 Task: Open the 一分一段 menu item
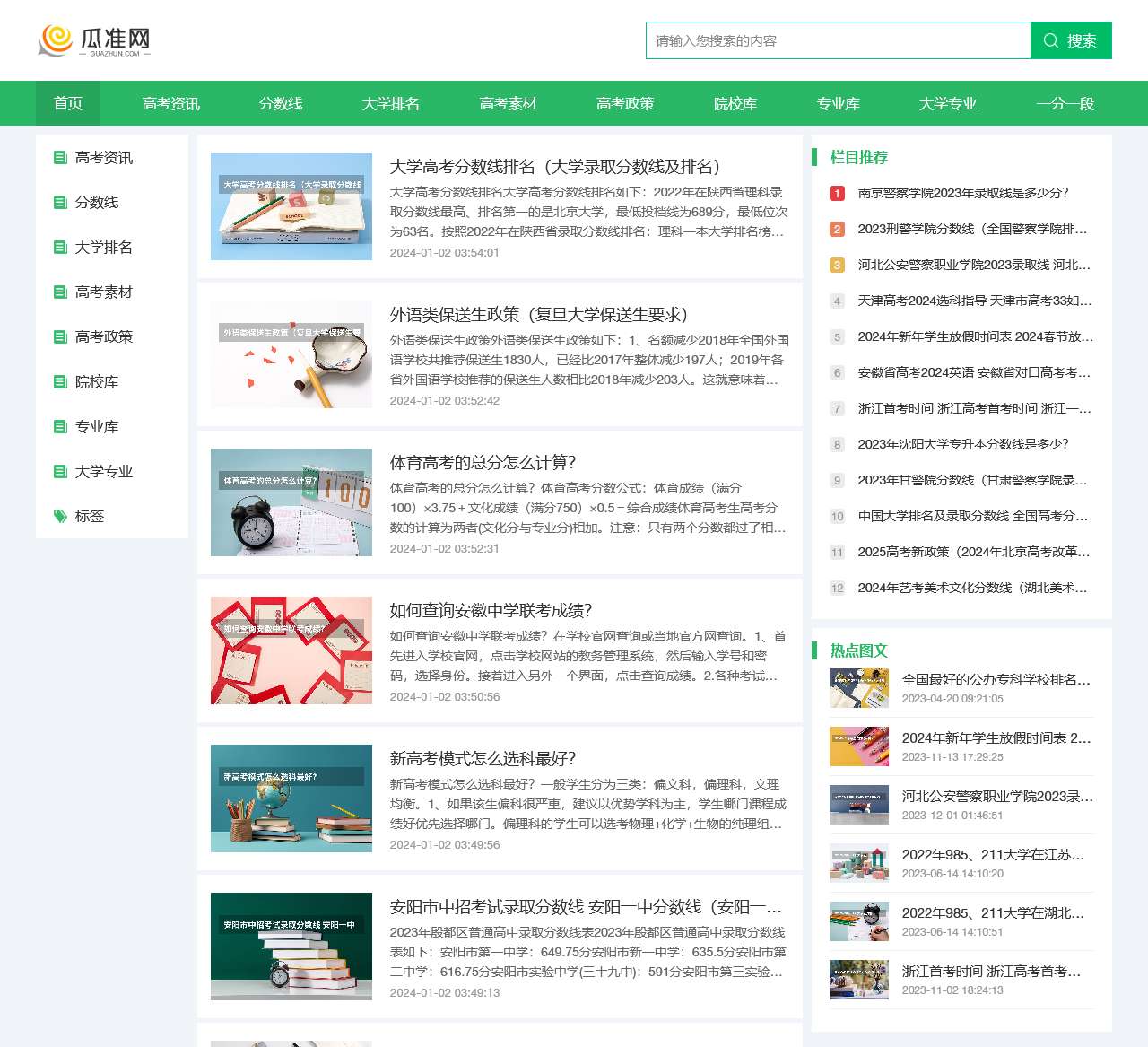pyautogui.click(x=1066, y=103)
